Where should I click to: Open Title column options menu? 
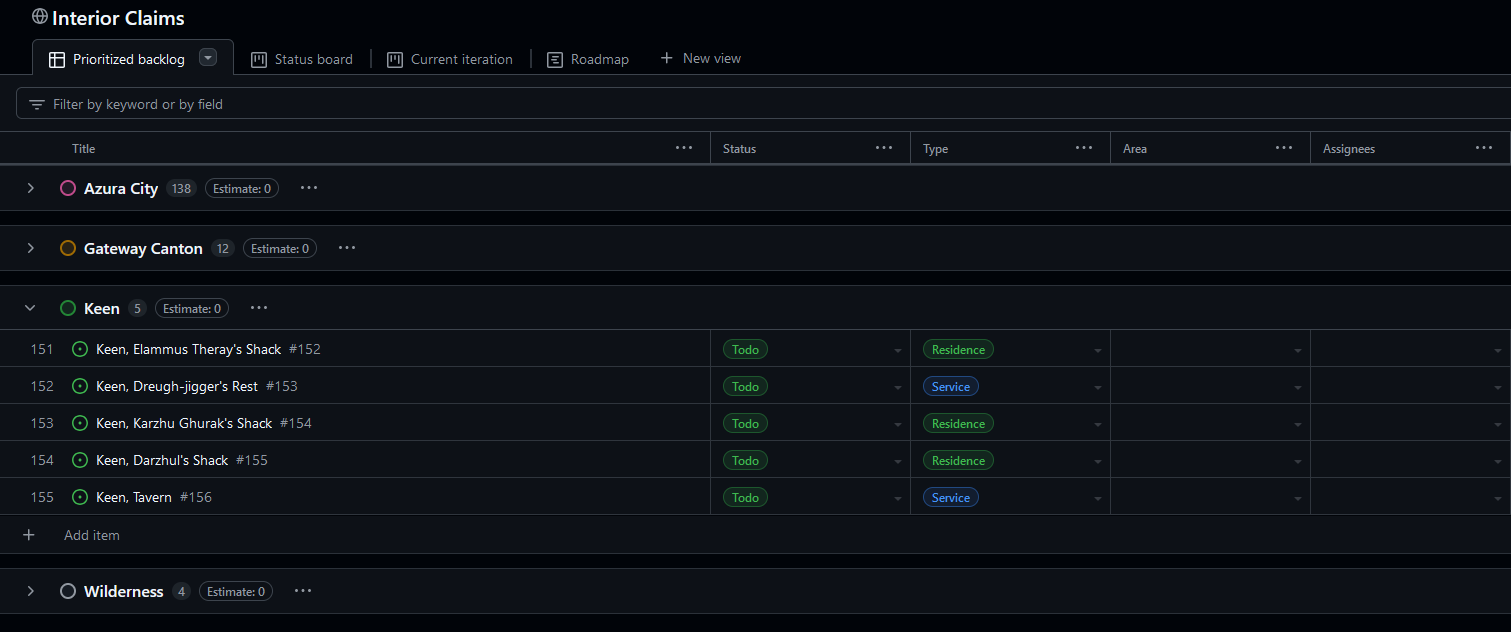(x=684, y=148)
